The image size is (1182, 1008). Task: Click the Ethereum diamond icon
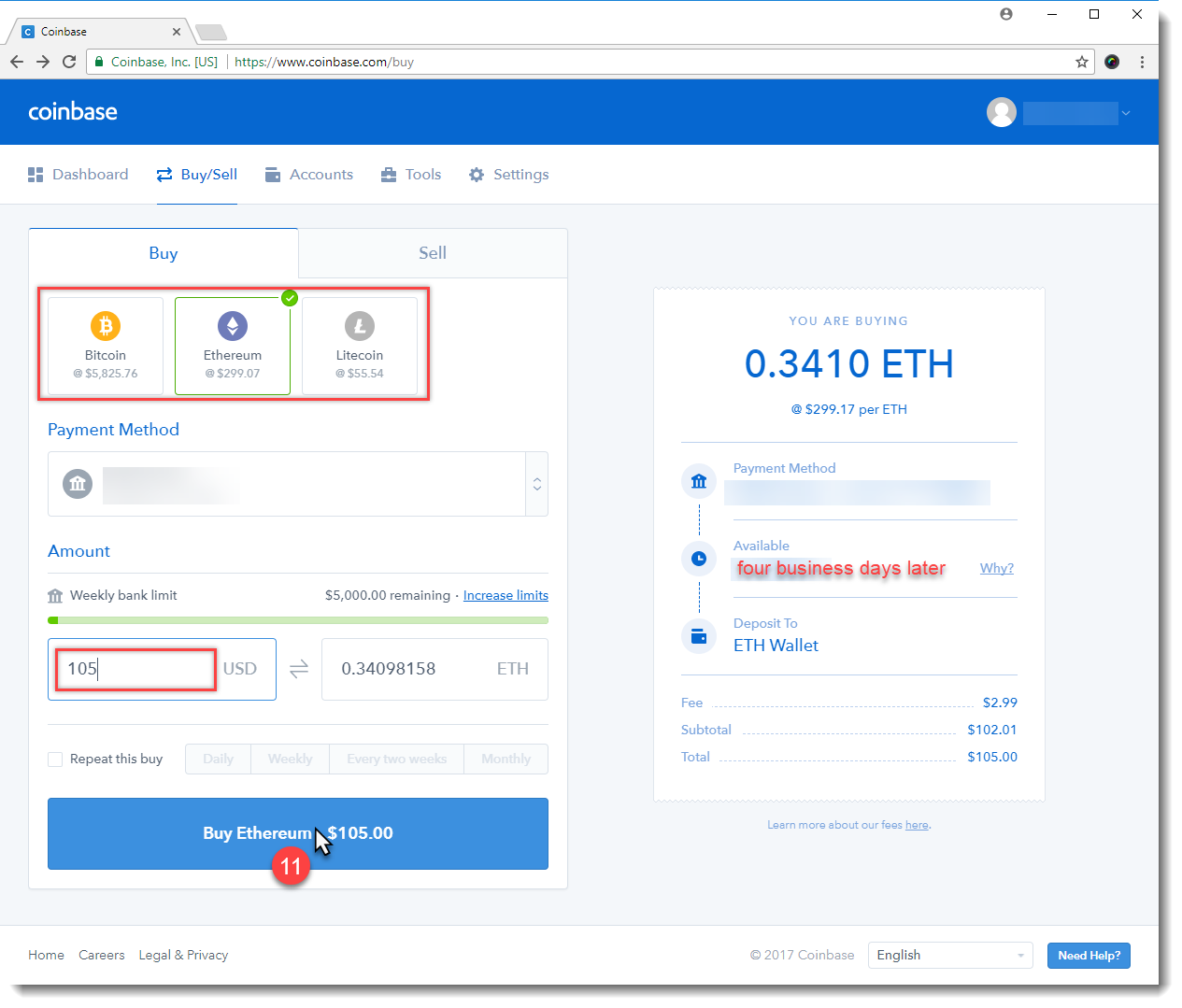(233, 326)
